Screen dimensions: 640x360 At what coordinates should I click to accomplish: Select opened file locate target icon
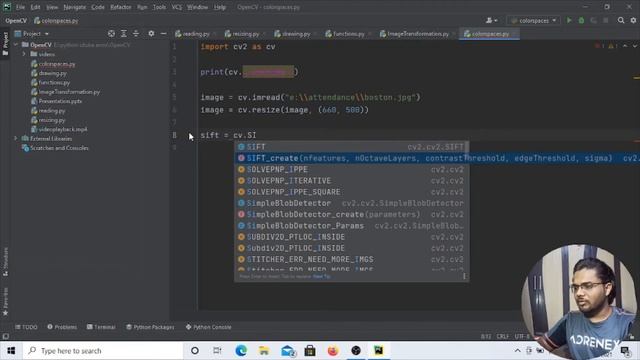pos(111,33)
